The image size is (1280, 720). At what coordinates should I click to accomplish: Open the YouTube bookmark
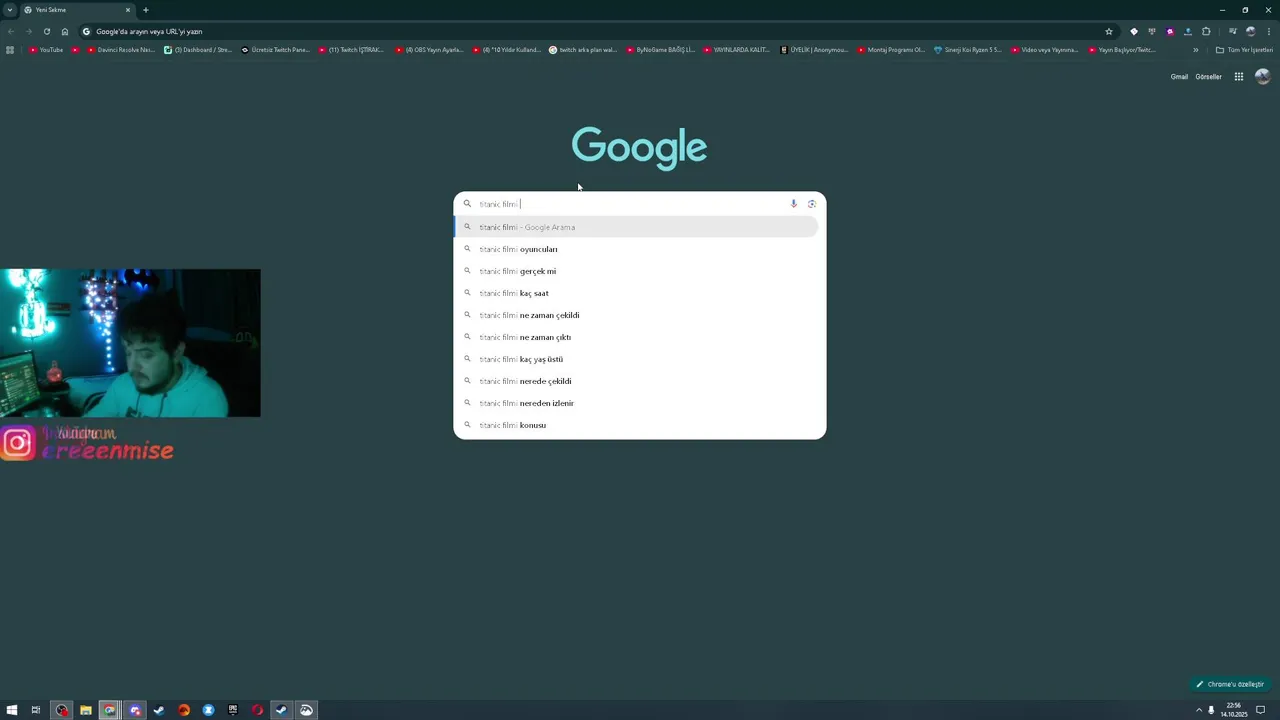coord(46,50)
